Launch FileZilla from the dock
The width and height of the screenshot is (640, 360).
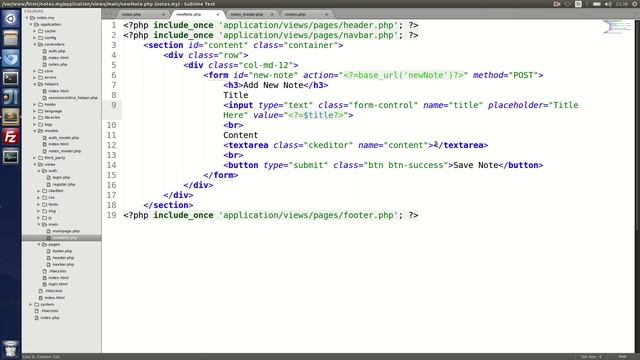11,137
